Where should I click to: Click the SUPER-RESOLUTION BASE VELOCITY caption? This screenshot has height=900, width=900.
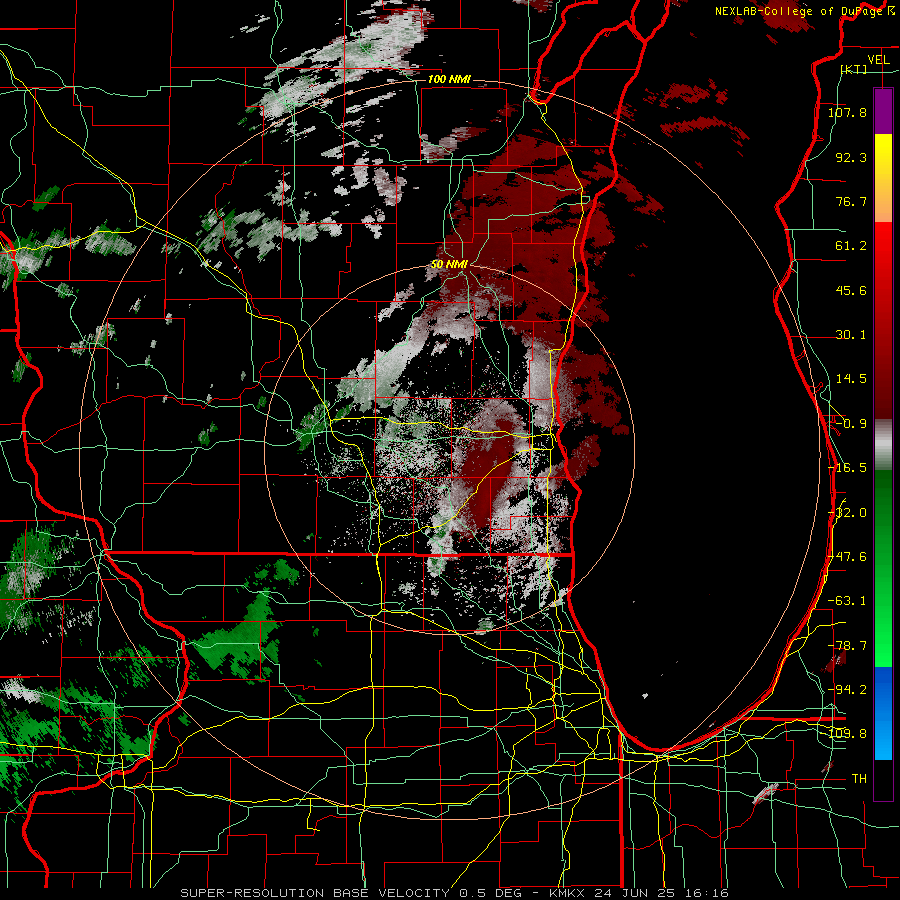click(317, 893)
